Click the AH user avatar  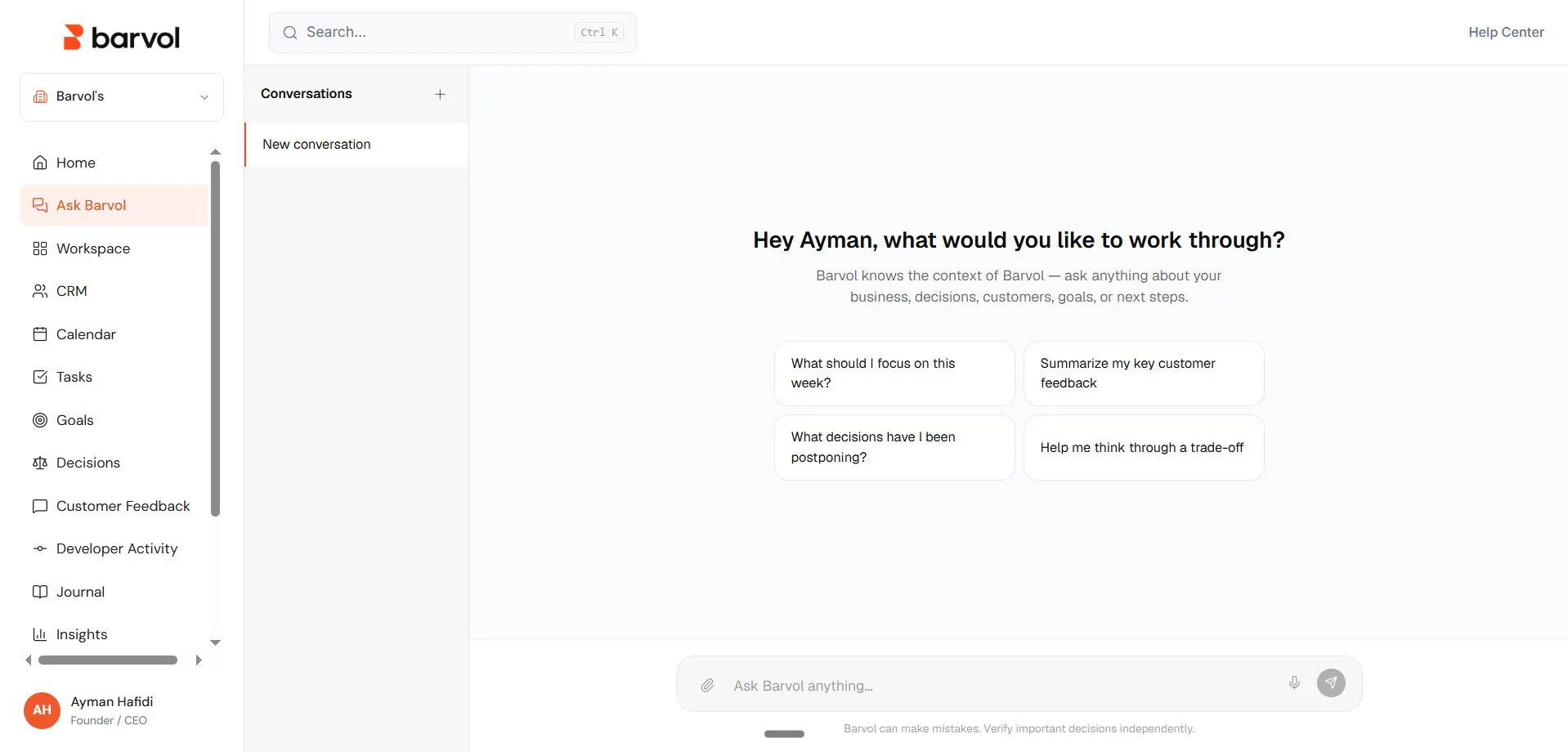click(x=42, y=710)
